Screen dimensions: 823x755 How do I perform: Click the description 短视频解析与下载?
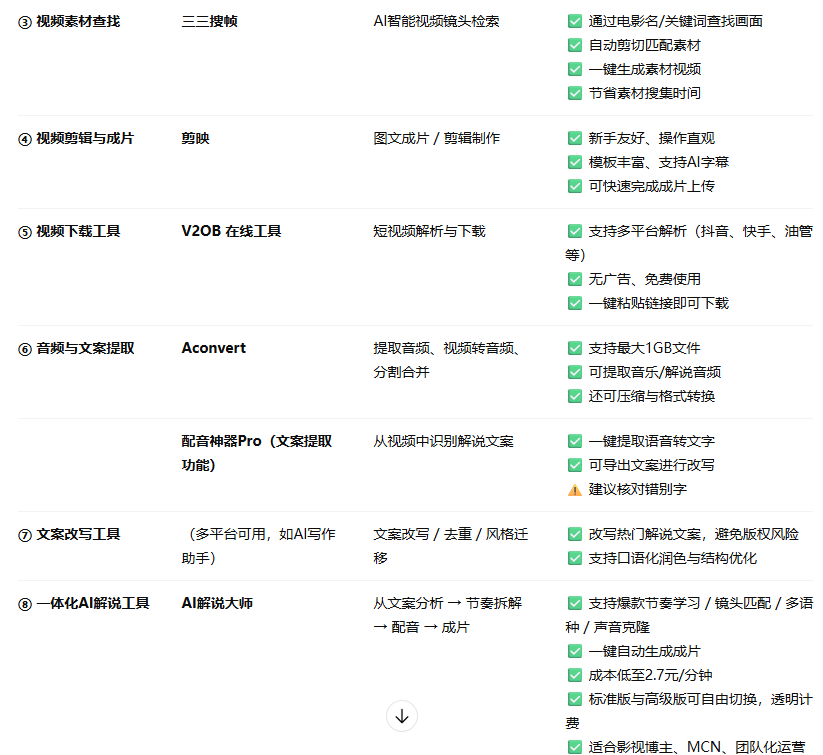429,232
